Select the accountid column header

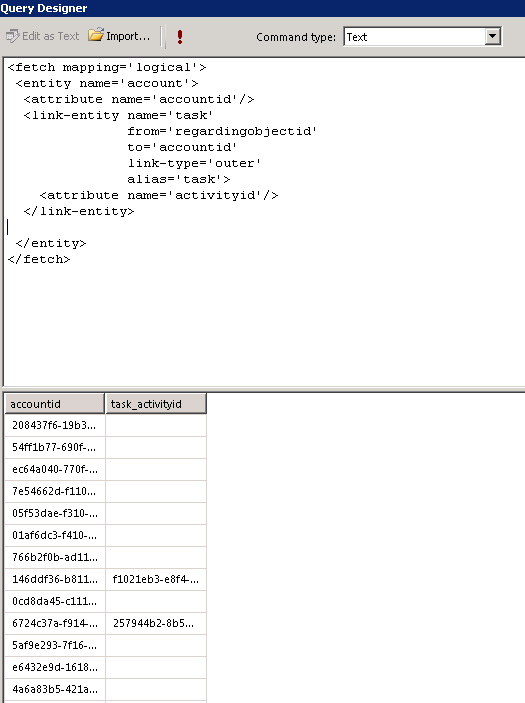tap(55, 404)
